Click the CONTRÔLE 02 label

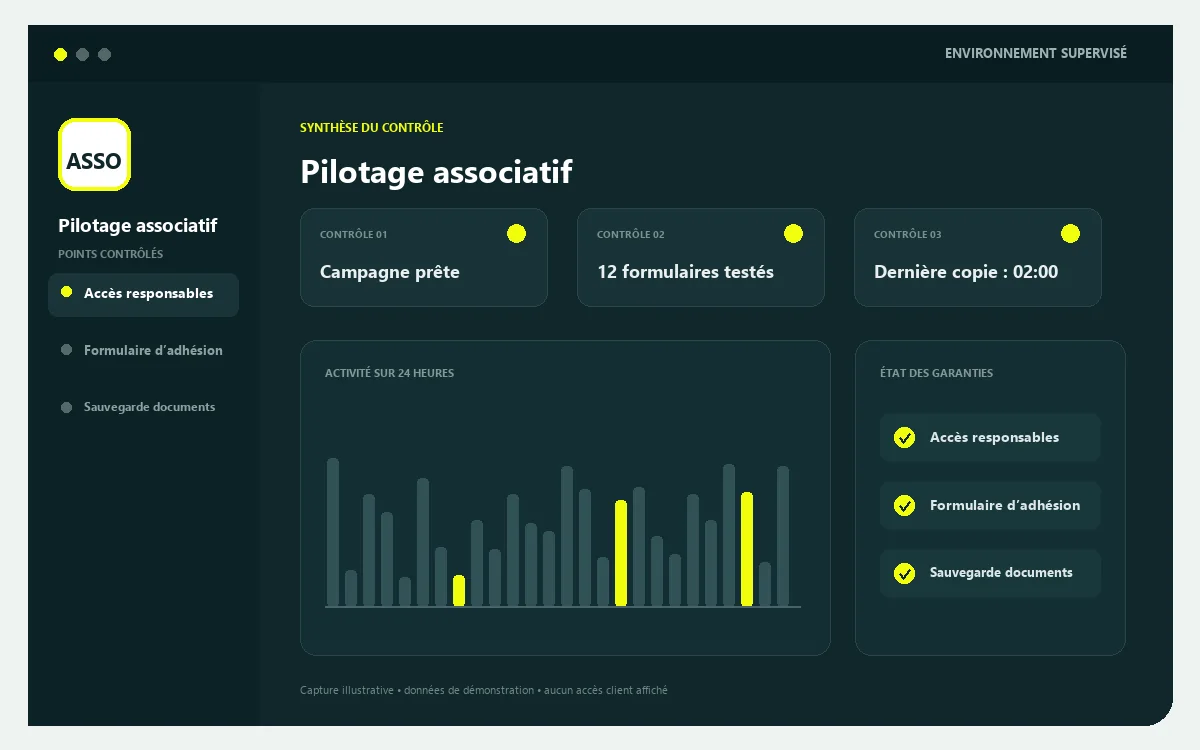[630, 235]
